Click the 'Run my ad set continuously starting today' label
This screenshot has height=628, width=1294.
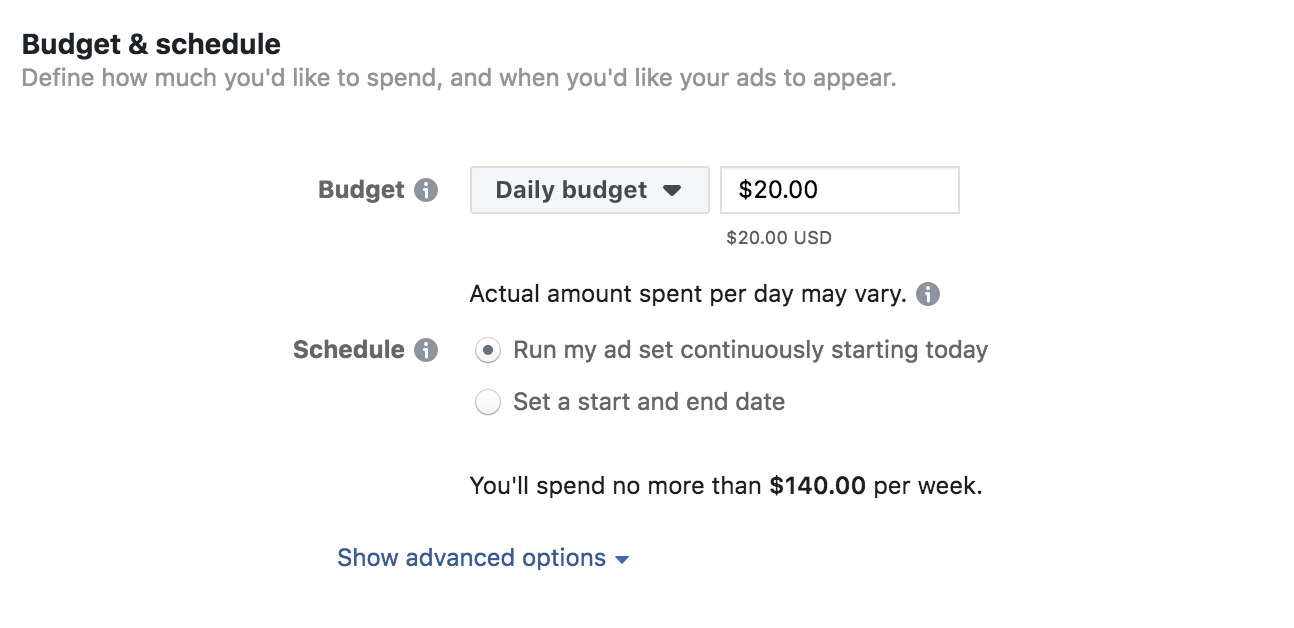coord(750,350)
